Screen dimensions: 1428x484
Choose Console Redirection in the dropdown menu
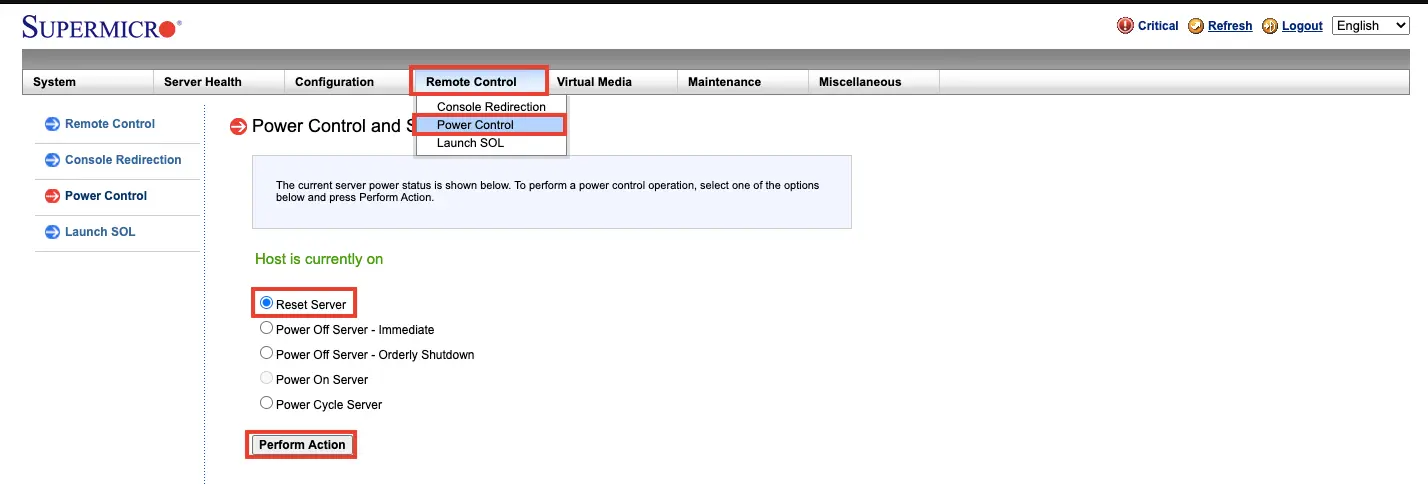pos(491,107)
